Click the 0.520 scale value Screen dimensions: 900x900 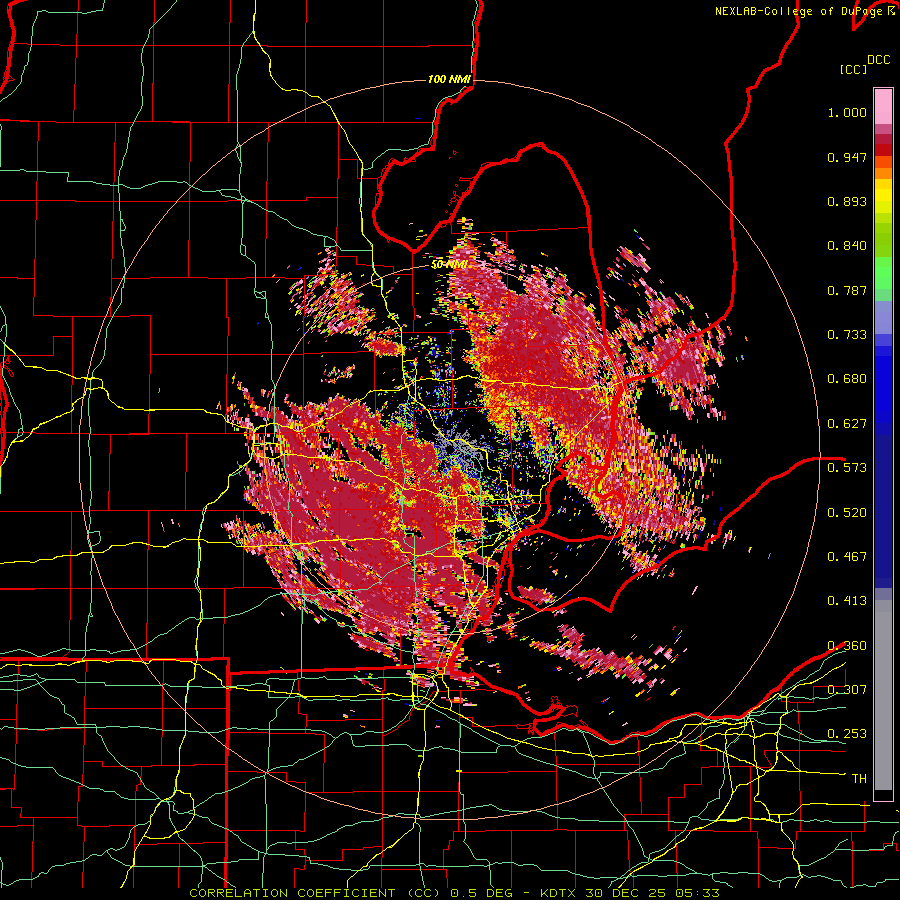[847, 513]
